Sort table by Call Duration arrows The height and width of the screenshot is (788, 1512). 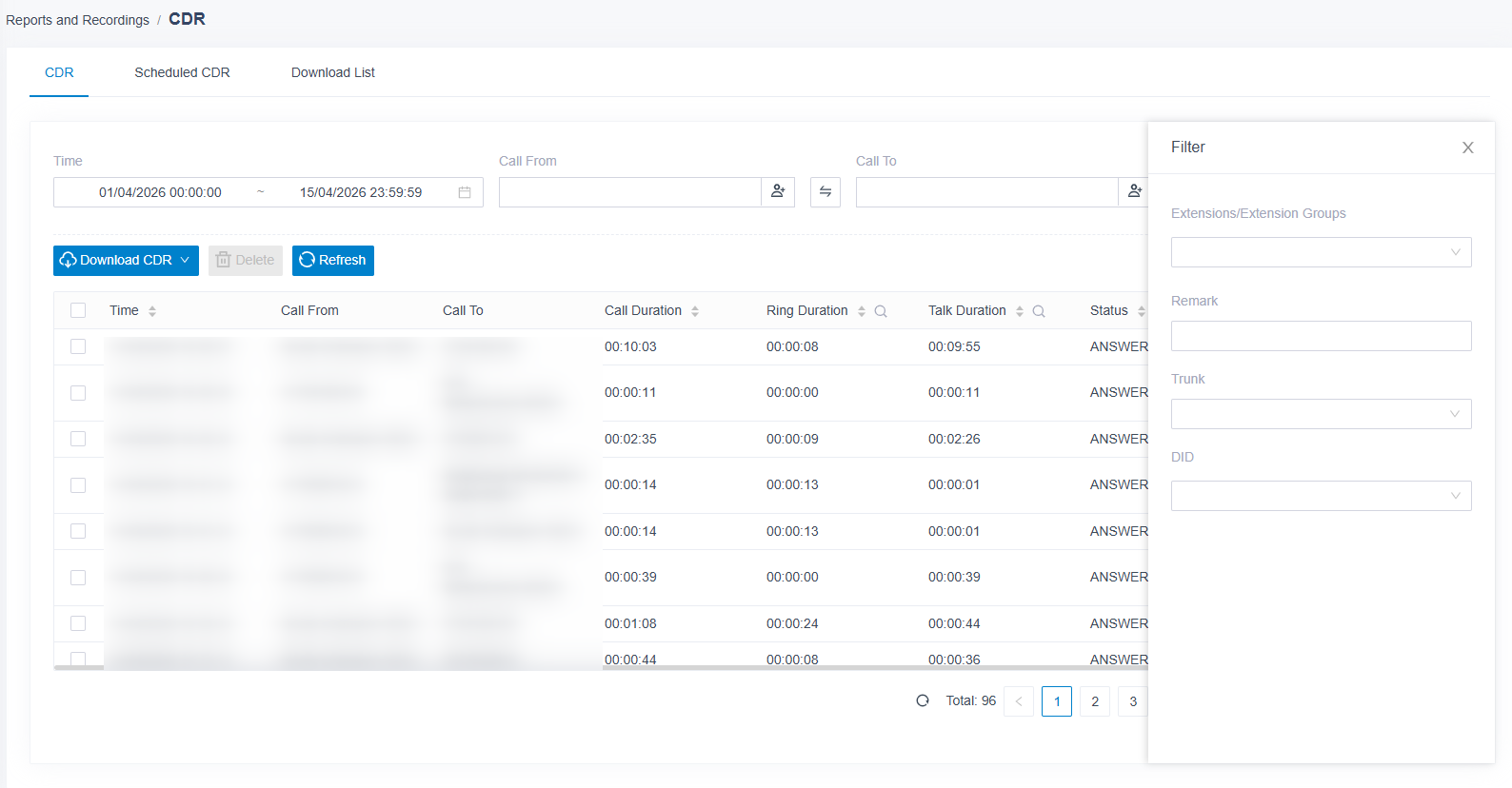click(x=695, y=311)
